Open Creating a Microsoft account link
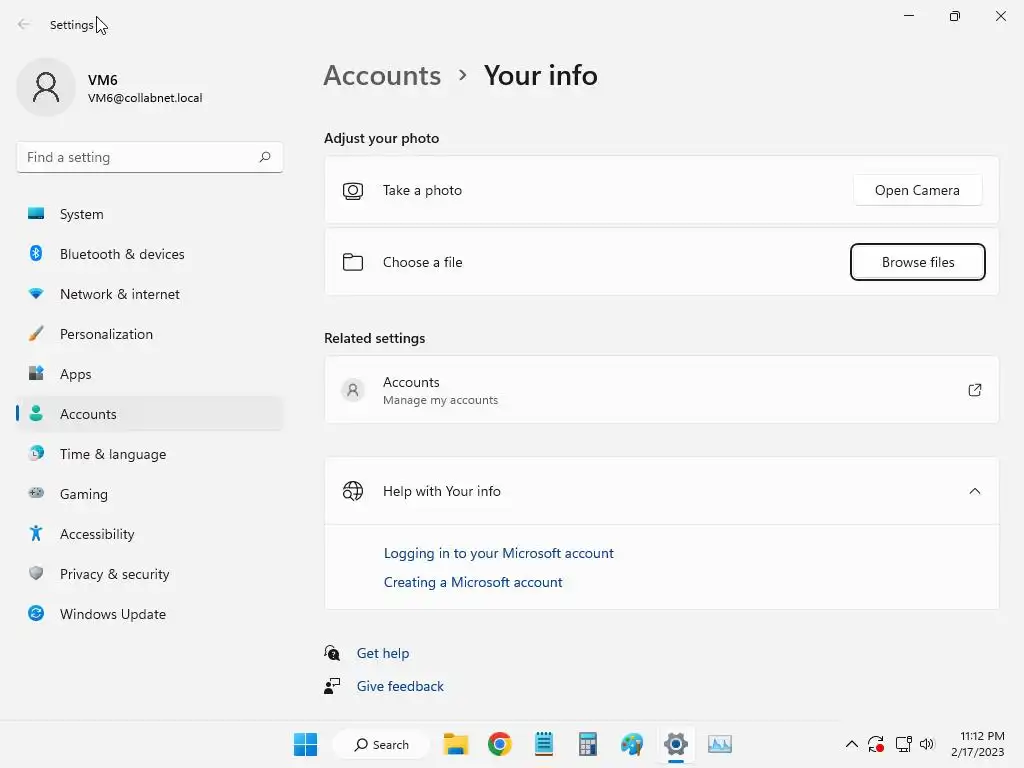Viewport: 1024px width, 768px height. (473, 582)
